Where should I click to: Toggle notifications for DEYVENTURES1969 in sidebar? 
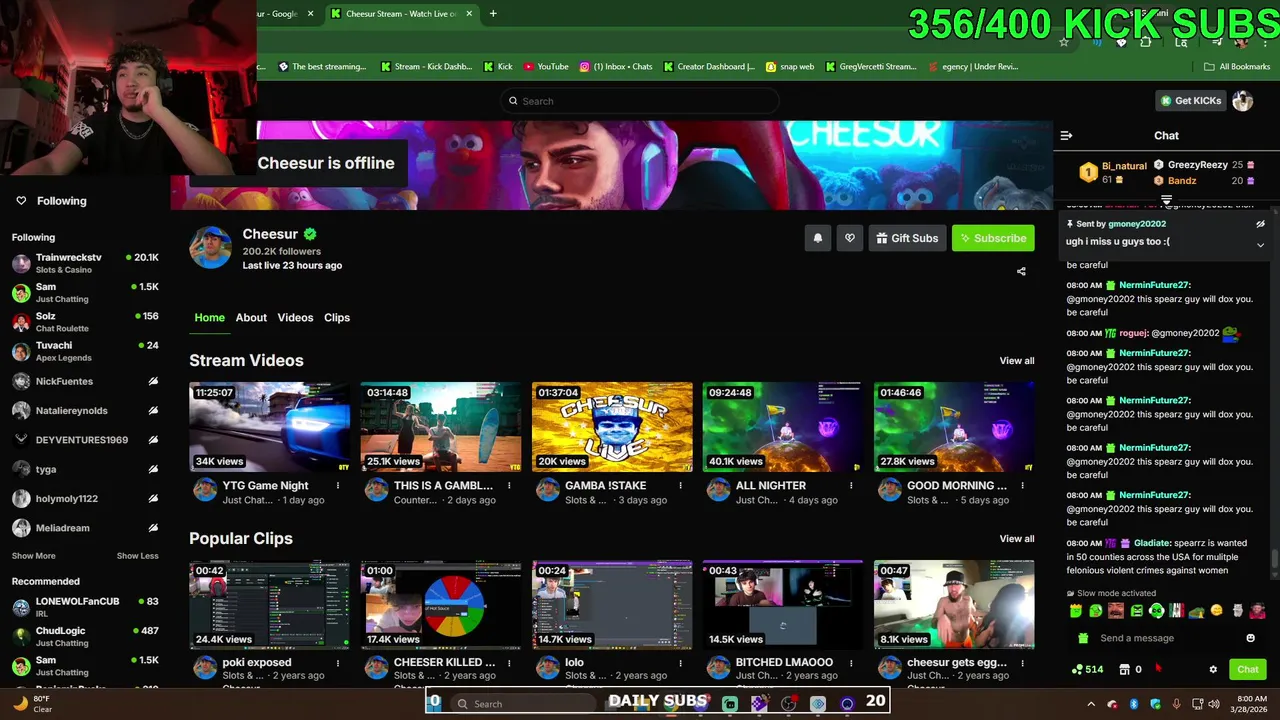pos(153,440)
